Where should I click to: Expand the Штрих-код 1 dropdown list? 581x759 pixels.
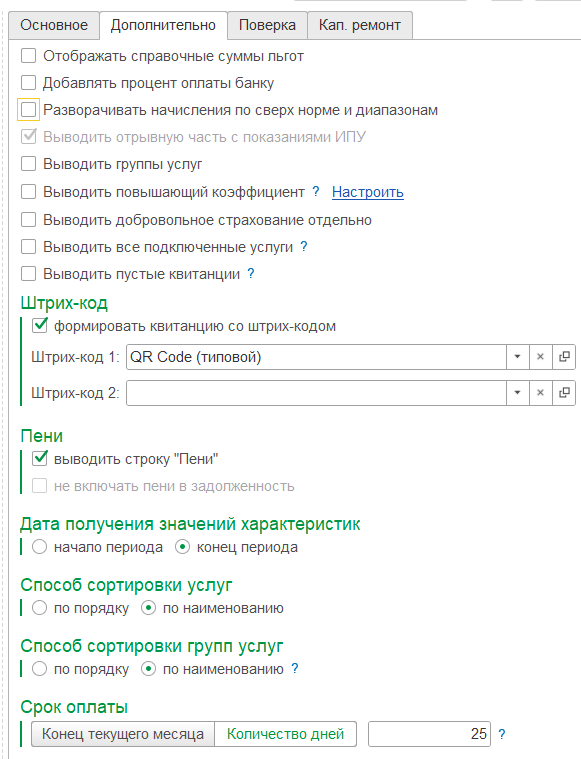click(x=518, y=357)
